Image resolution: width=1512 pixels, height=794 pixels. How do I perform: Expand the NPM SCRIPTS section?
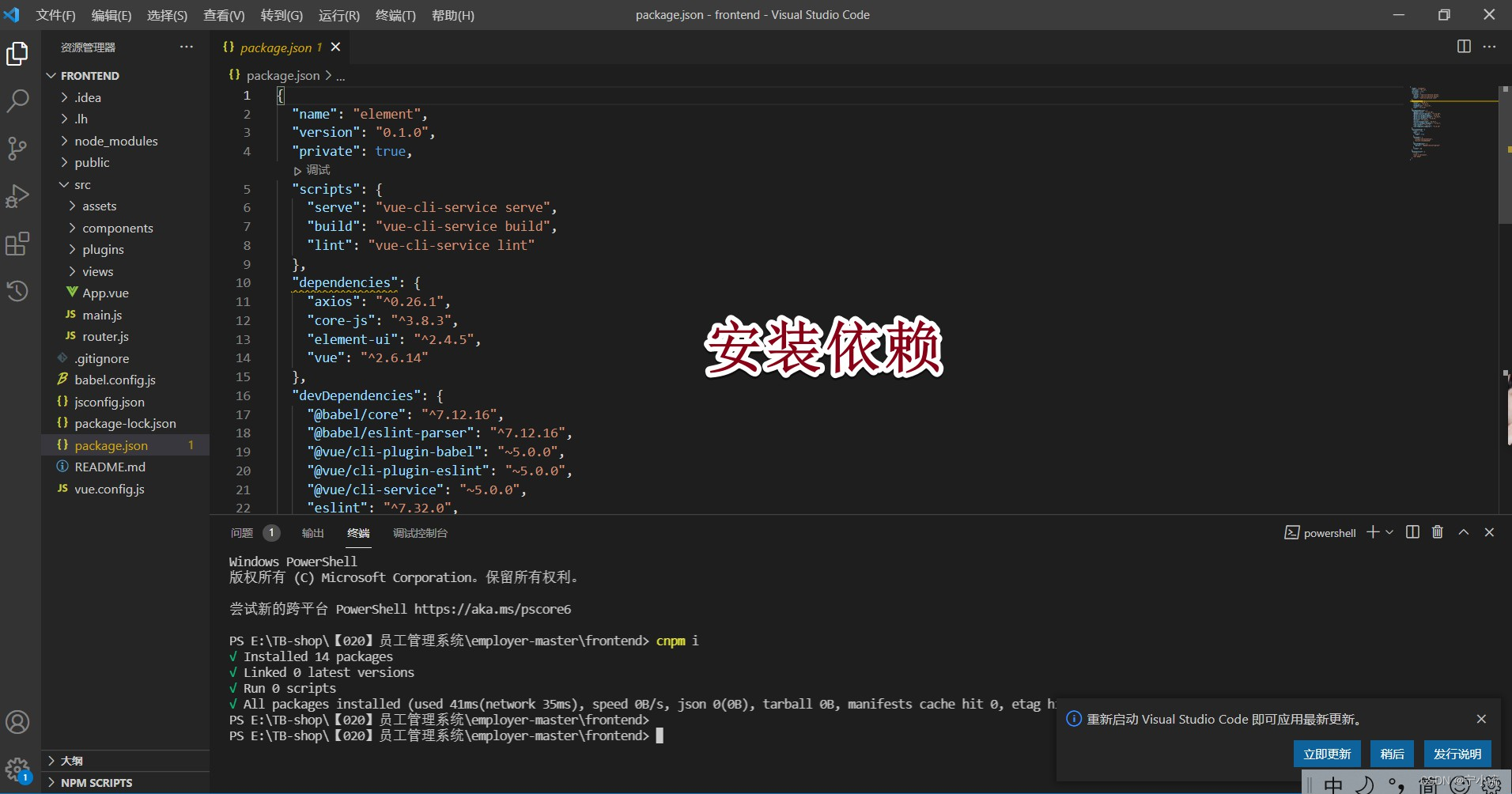(x=125, y=782)
